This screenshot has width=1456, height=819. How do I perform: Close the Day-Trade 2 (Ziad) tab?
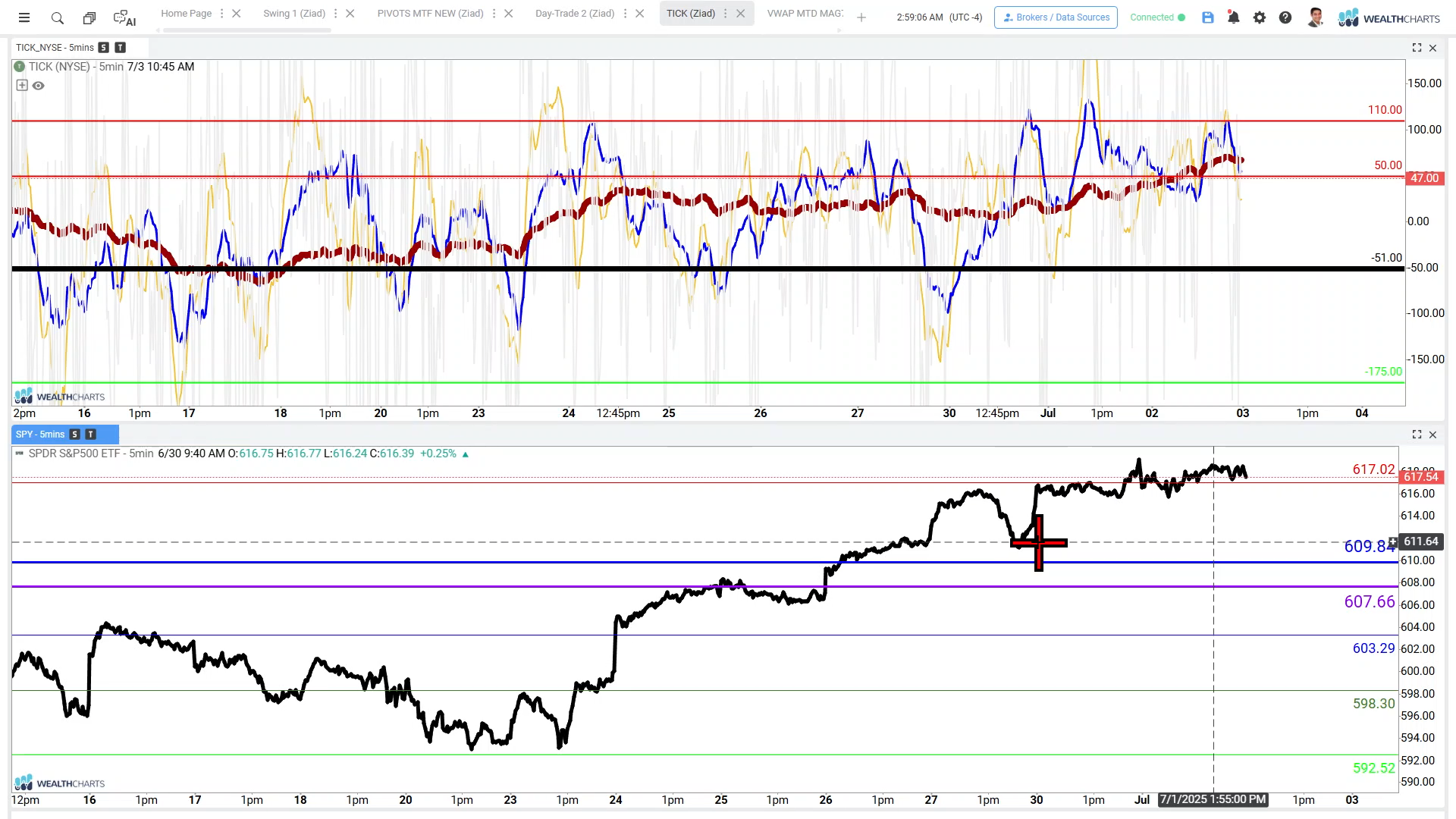coord(640,14)
